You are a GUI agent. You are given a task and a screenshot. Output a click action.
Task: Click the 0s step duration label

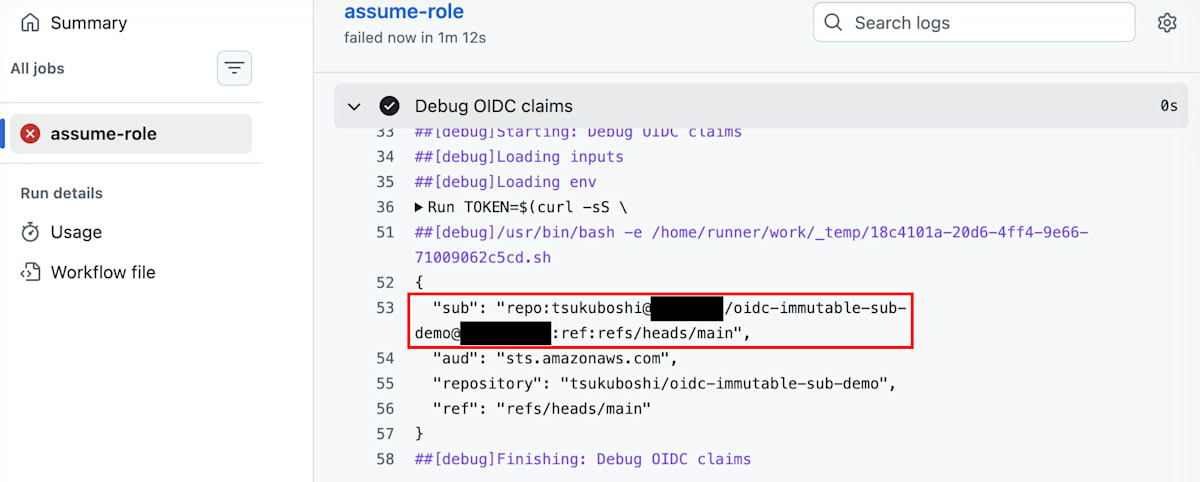click(x=1169, y=106)
